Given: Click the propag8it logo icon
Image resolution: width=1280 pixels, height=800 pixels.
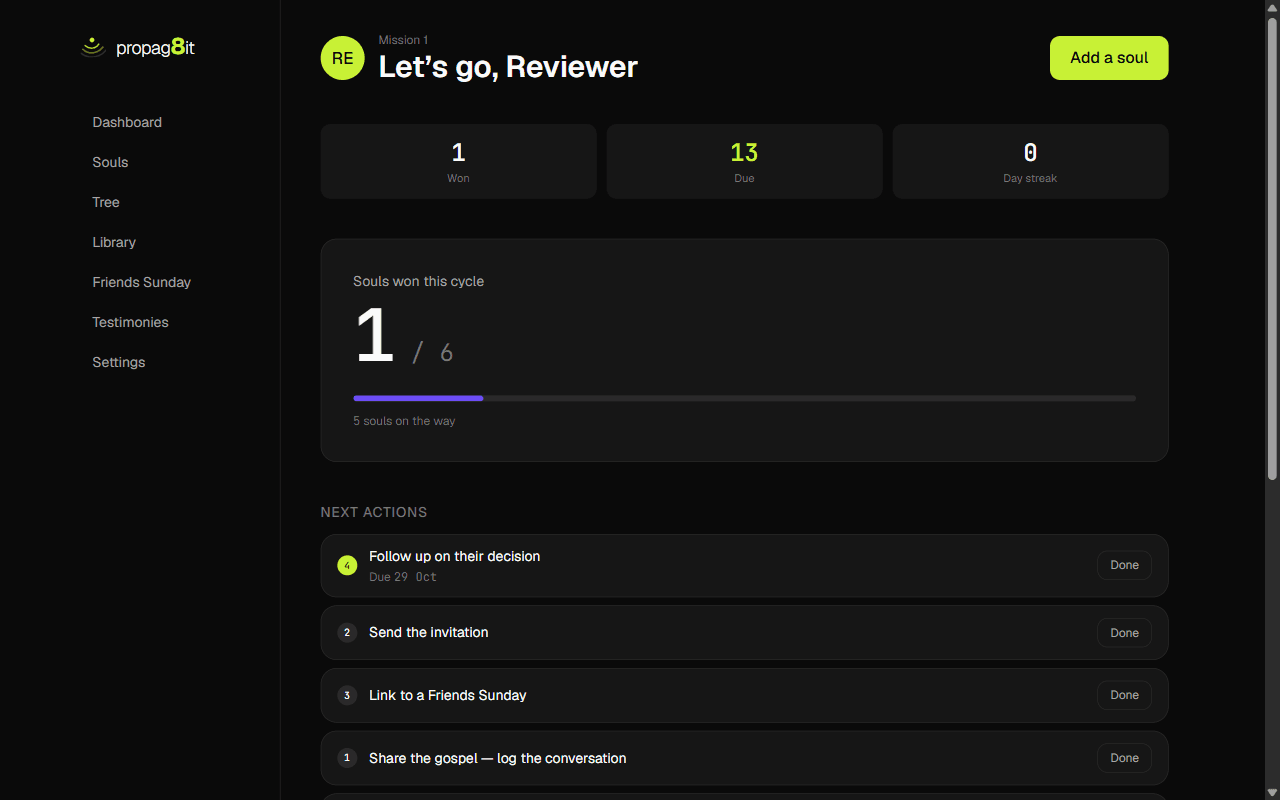Looking at the screenshot, I should [93, 47].
